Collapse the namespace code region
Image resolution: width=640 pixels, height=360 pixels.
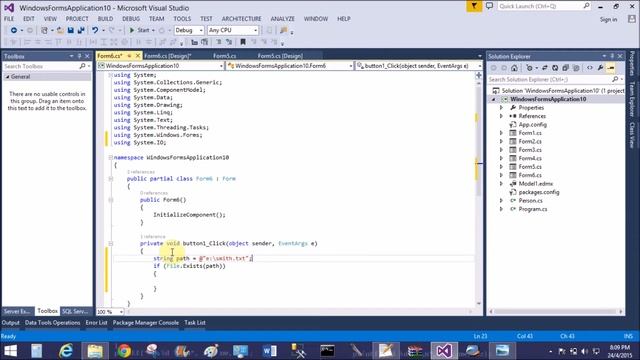click(110, 158)
